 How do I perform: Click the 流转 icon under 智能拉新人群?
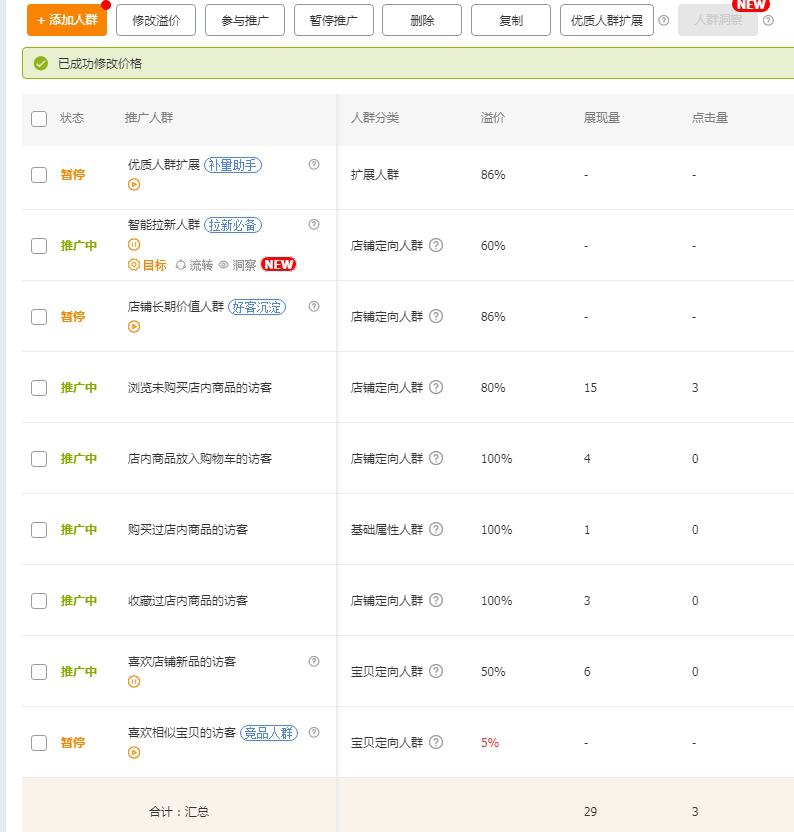(181, 265)
